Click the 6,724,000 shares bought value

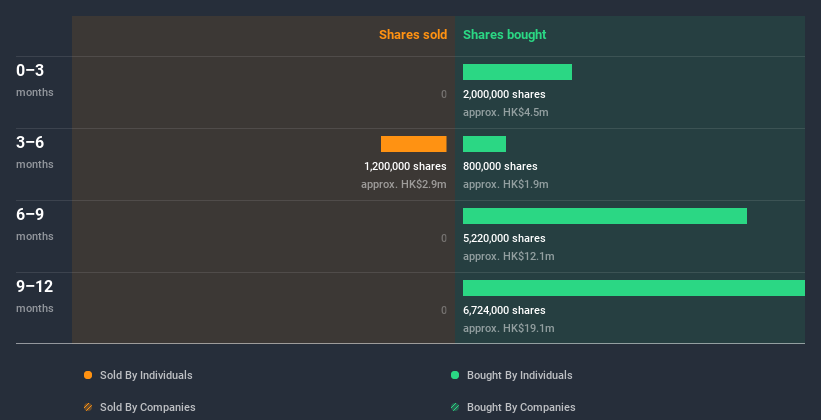[x=504, y=311]
